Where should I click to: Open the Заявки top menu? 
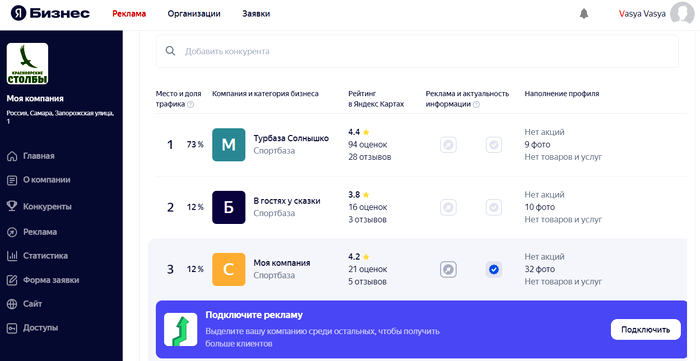256,14
